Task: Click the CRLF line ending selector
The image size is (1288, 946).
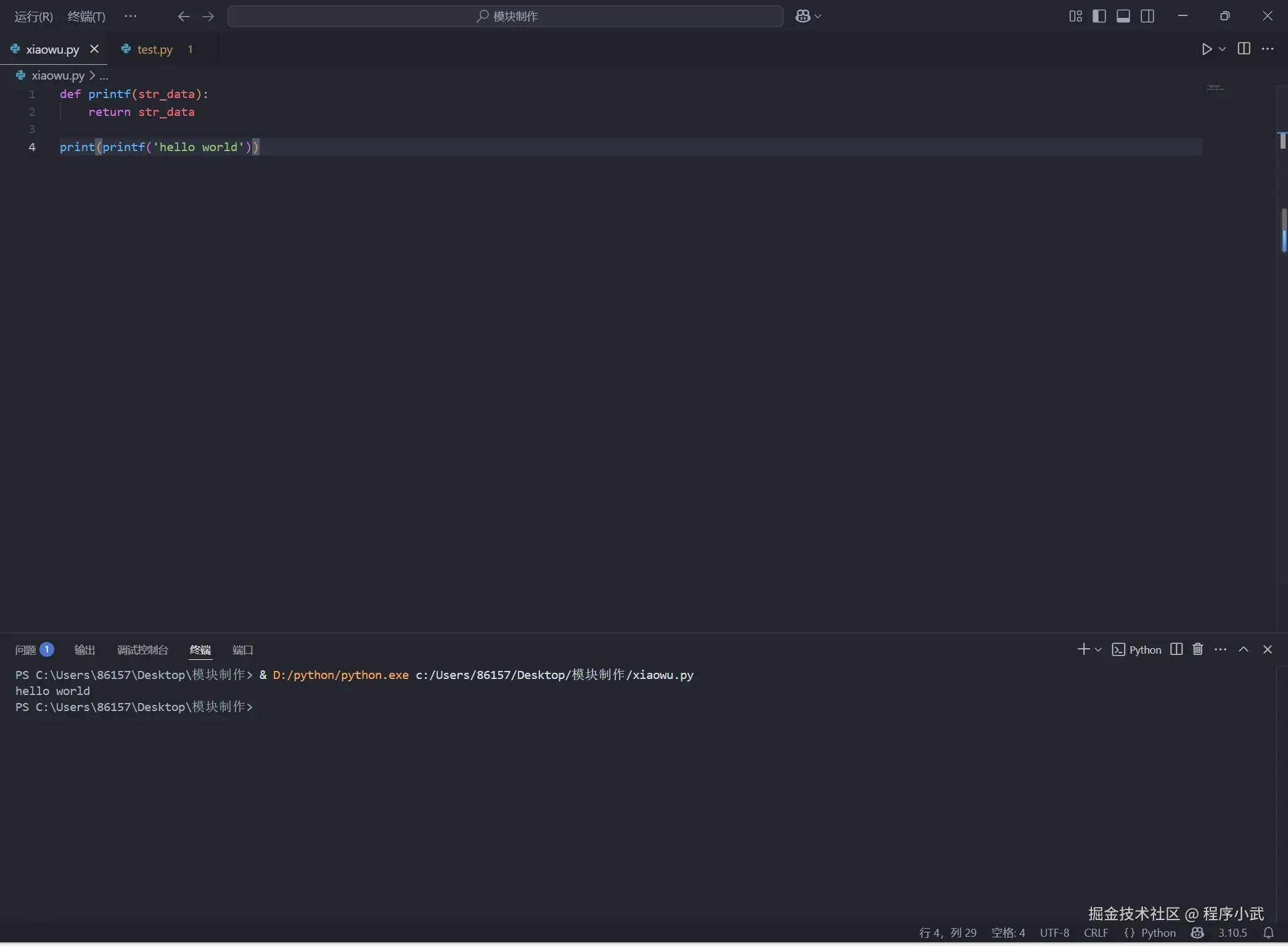Action: (x=1096, y=933)
